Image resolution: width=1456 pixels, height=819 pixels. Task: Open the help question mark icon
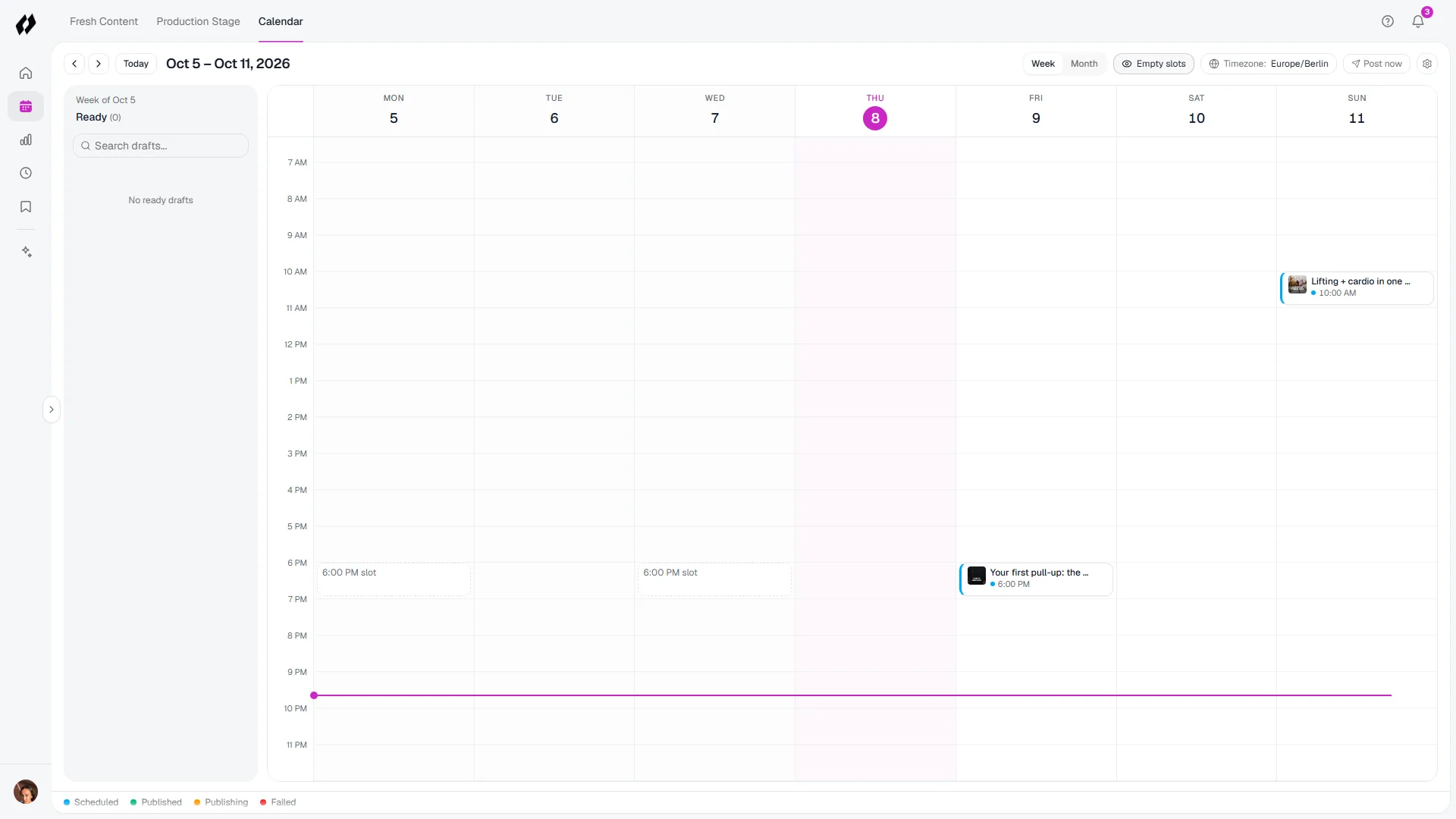tap(1388, 21)
